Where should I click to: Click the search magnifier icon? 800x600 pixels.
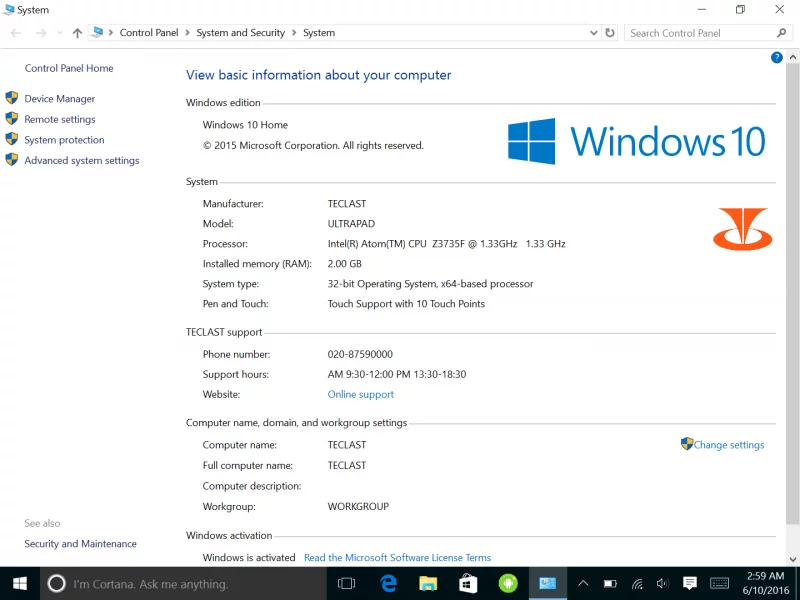[x=781, y=33]
